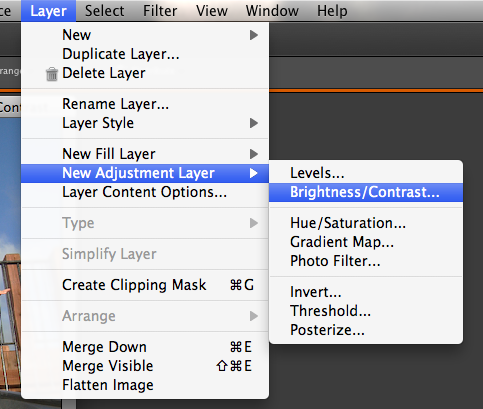Expand the New Fill Layer submenu arrow
The width and height of the screenshot is (483, 409).
tap(254, 154)
